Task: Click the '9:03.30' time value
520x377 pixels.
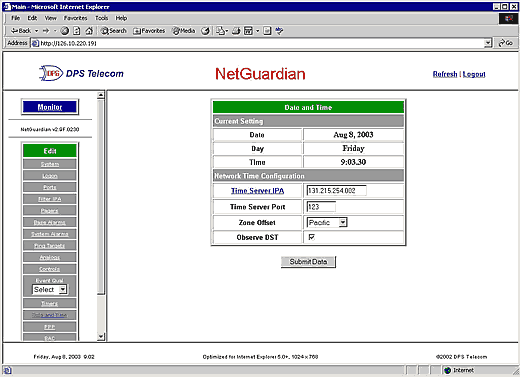Action: (x=353, y=162)
